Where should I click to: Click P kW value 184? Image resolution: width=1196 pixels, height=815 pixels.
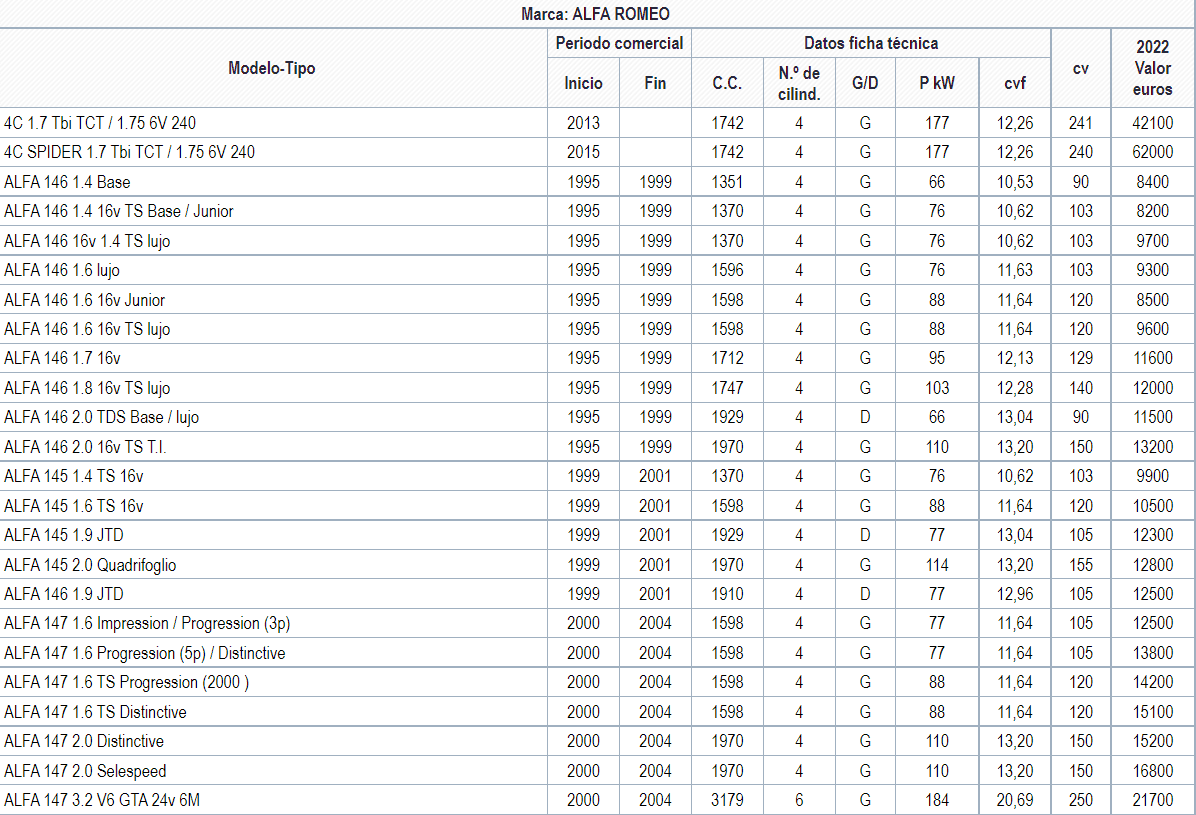[937, 801]
